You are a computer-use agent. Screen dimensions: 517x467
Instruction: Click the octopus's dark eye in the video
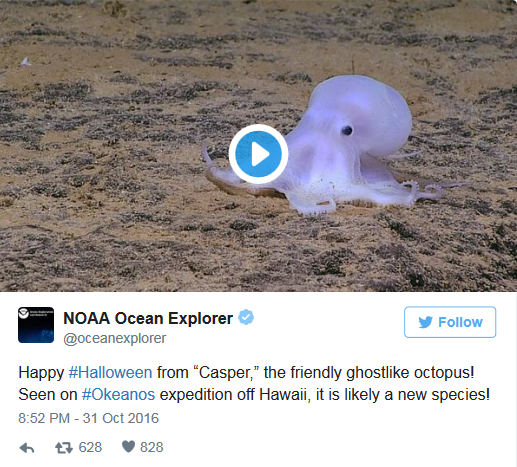(x=347, y=130)
